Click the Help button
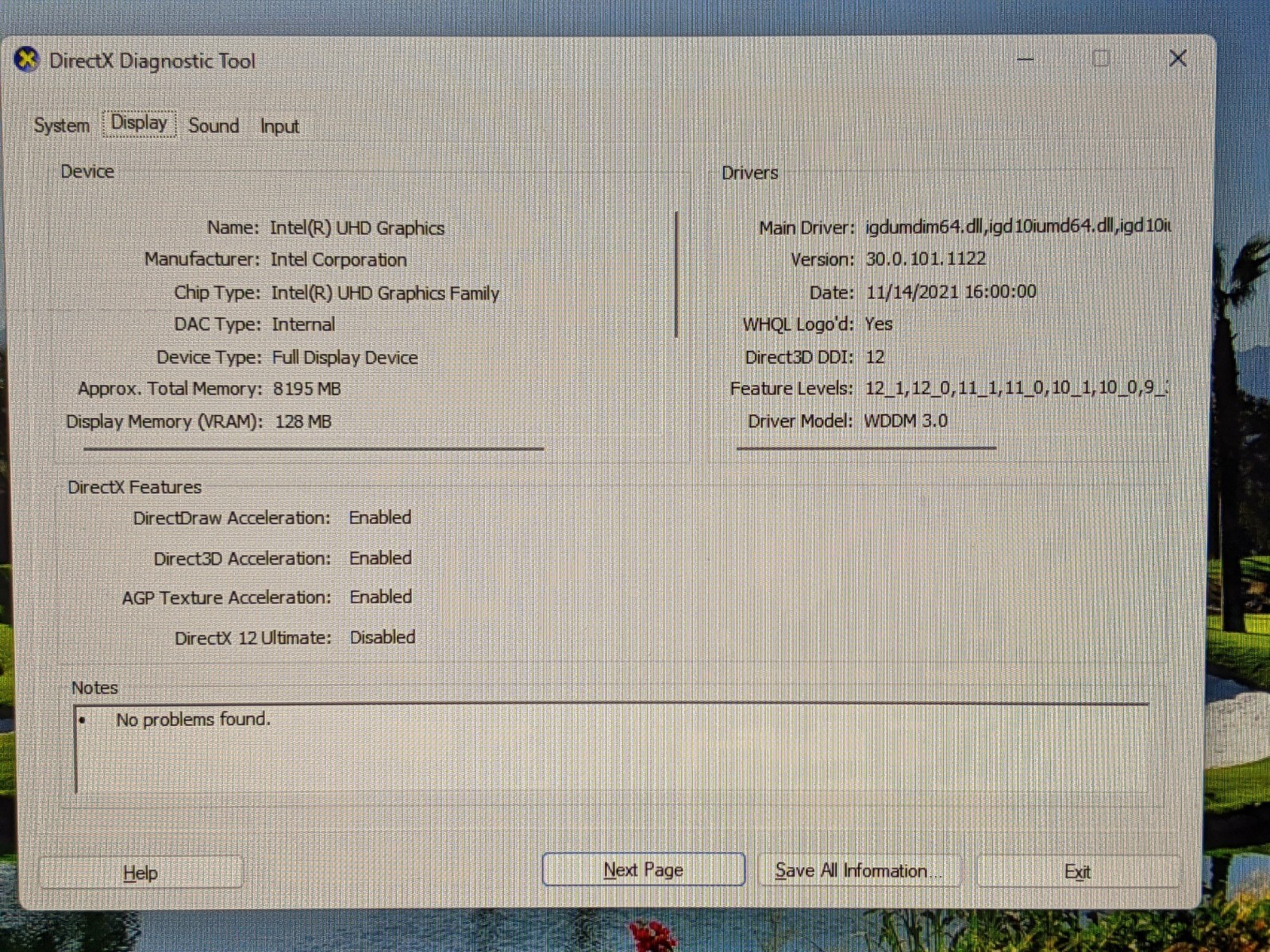This screenshot has height=952, width=1270. pos(140,873)
